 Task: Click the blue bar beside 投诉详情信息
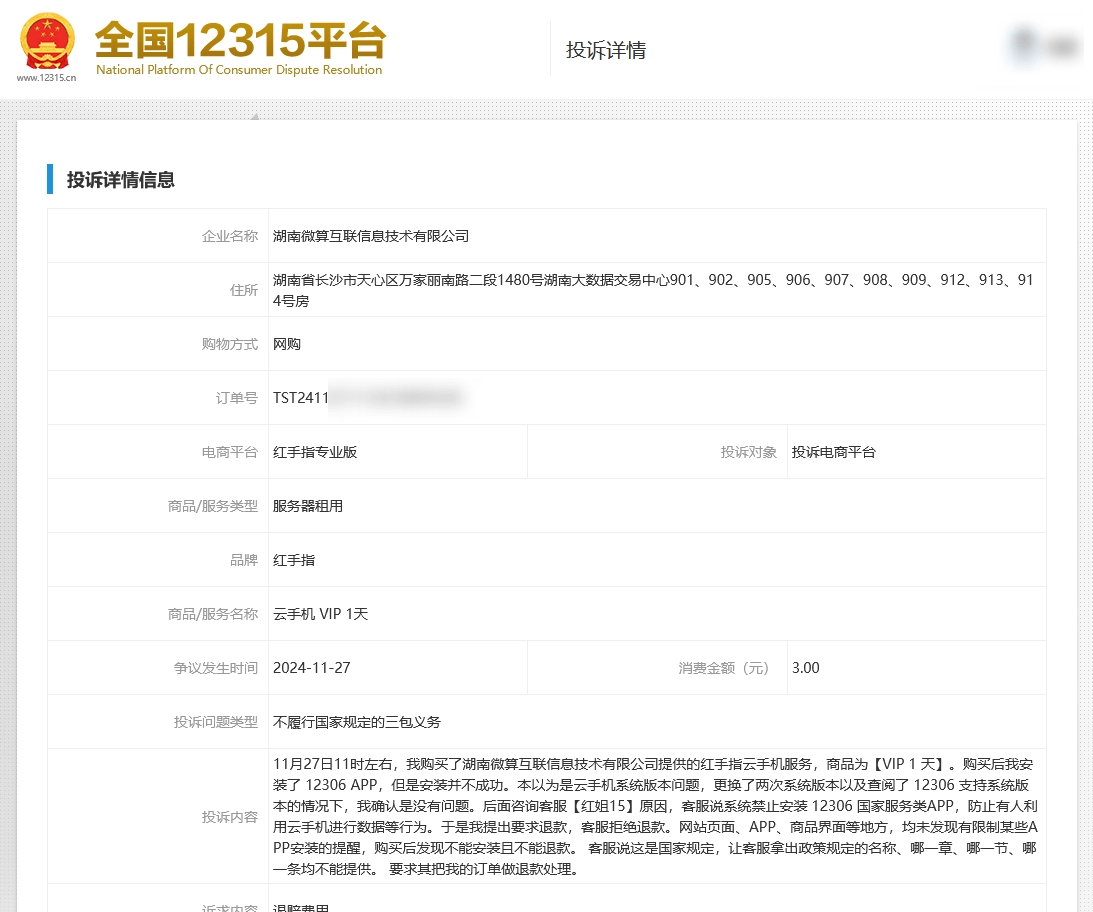coord(50,179)
